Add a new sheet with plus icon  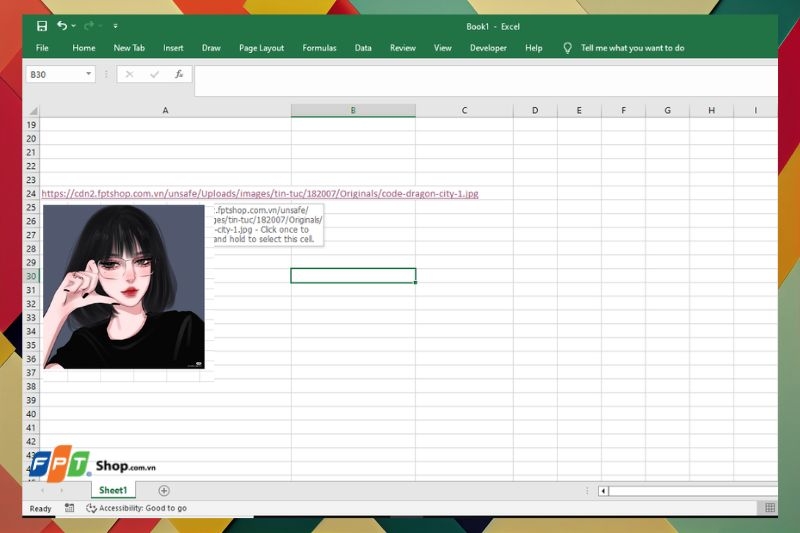164,491
